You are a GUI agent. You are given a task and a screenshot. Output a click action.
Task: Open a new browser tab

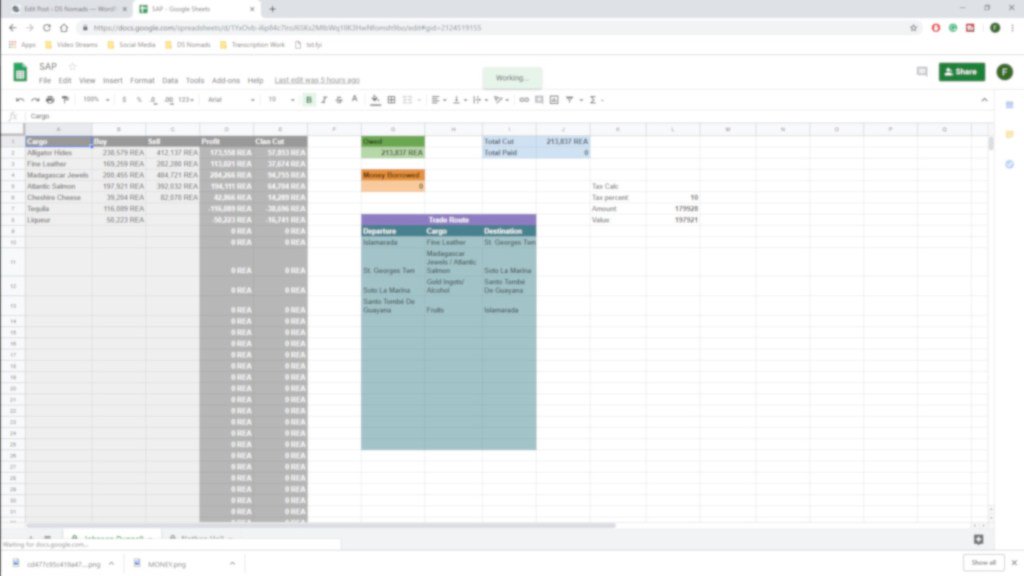(x=272, y=9)
